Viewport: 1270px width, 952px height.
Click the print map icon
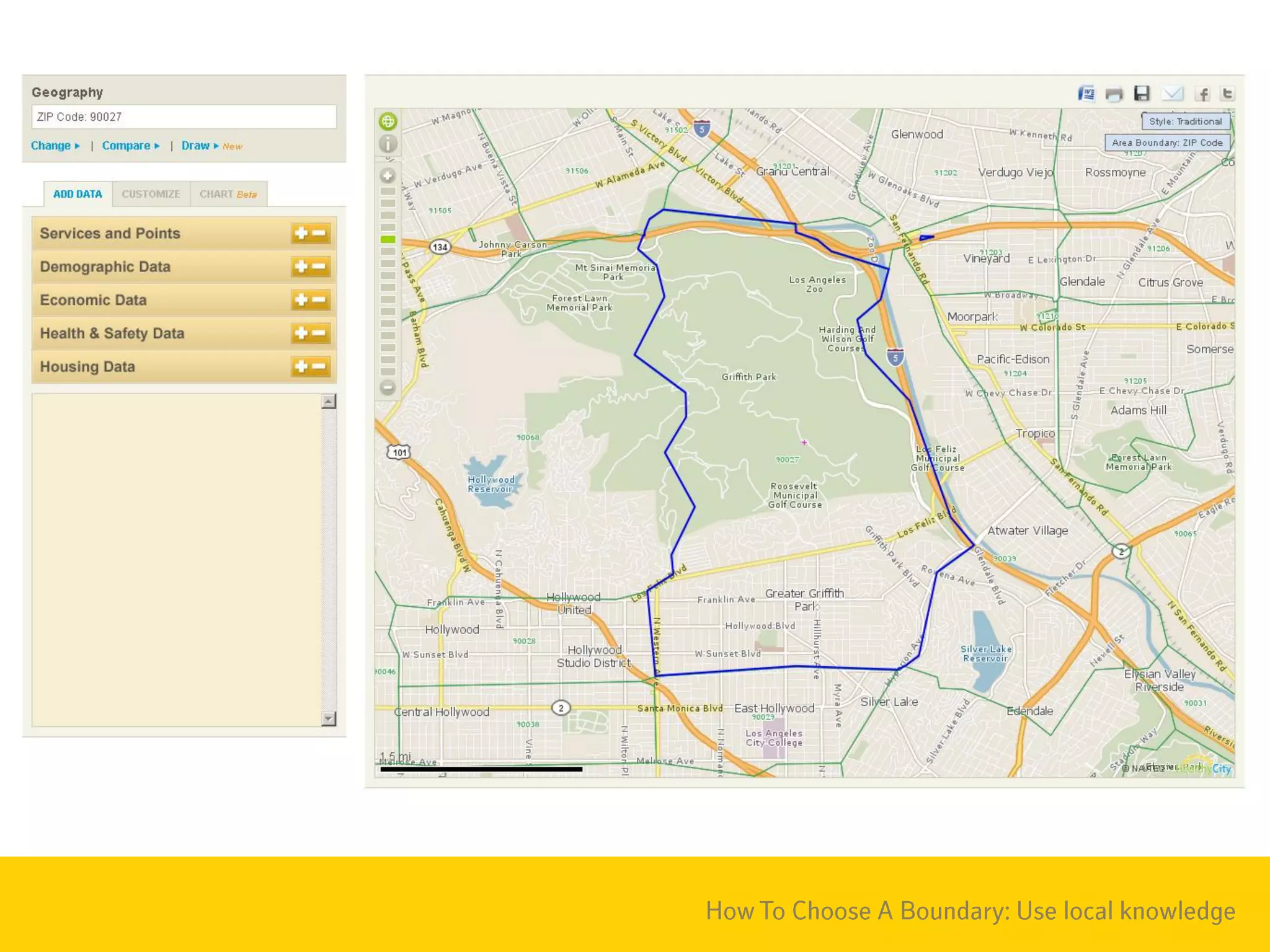pos(1114,94)
